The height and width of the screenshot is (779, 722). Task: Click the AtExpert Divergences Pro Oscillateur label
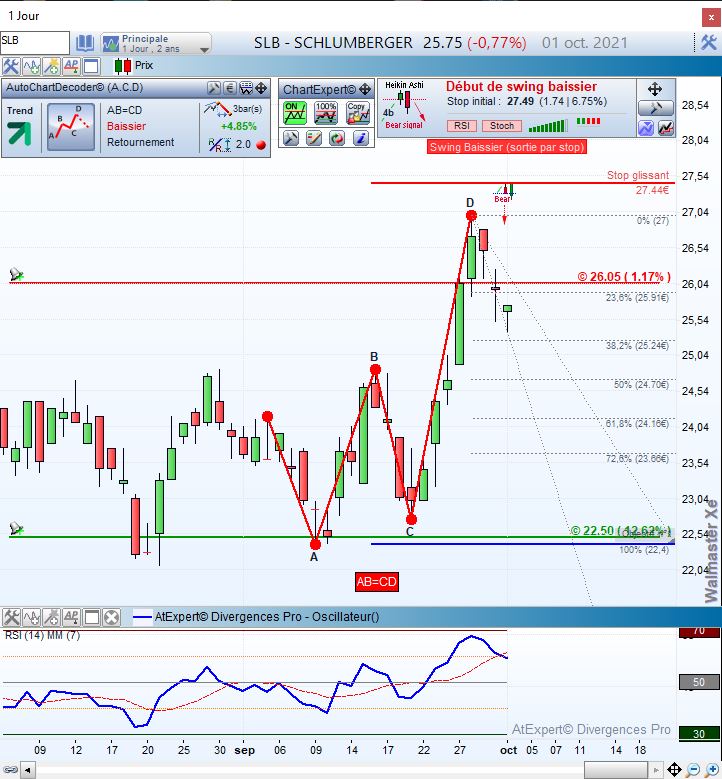(x=267, y=617)
